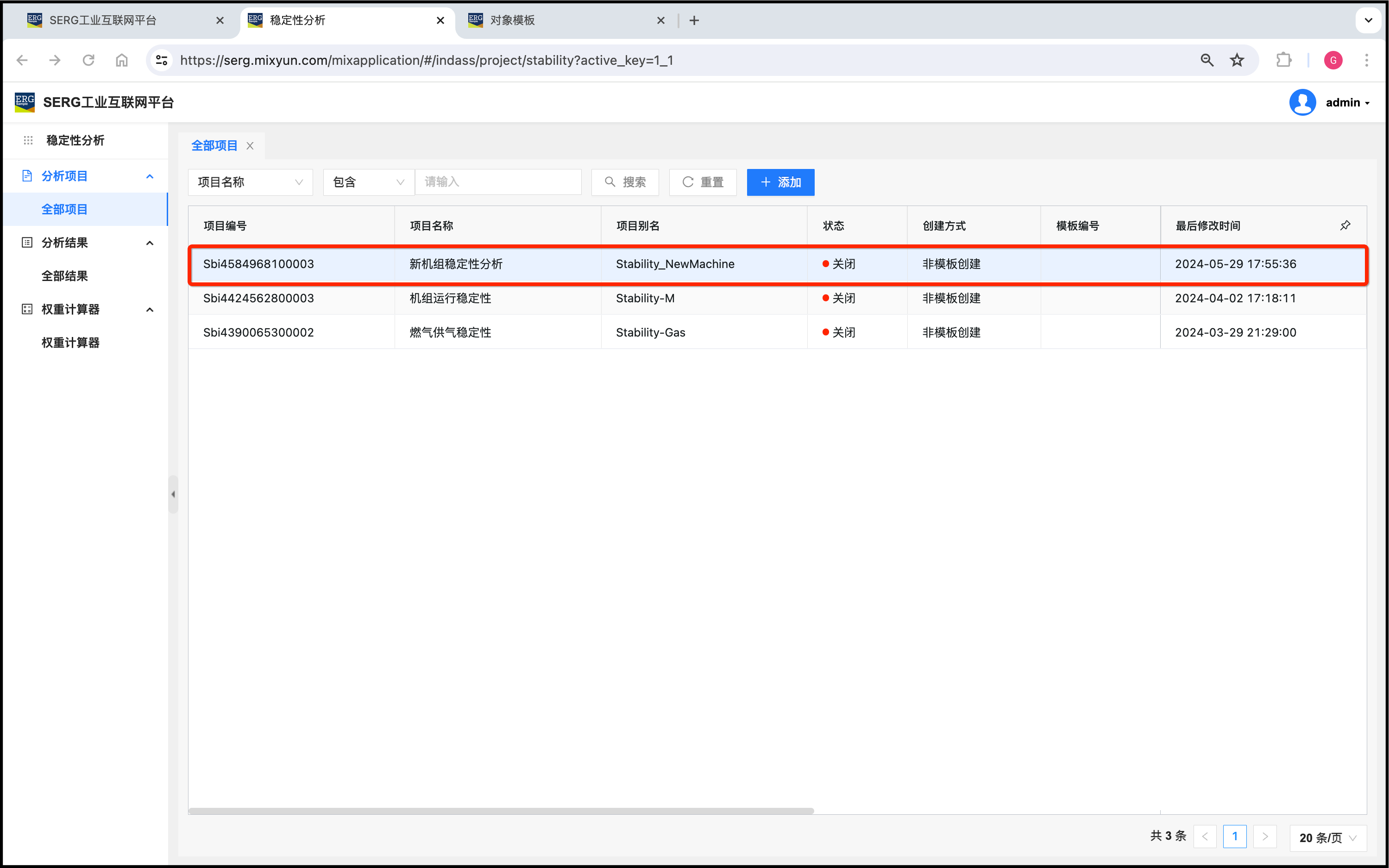Open the 包含 condition dropdown

point(368,182)
